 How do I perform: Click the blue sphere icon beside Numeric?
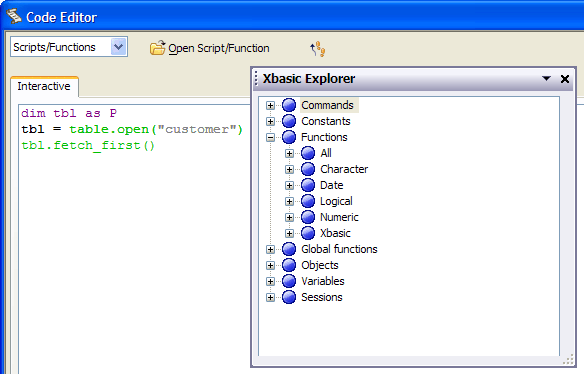point(308,217)
